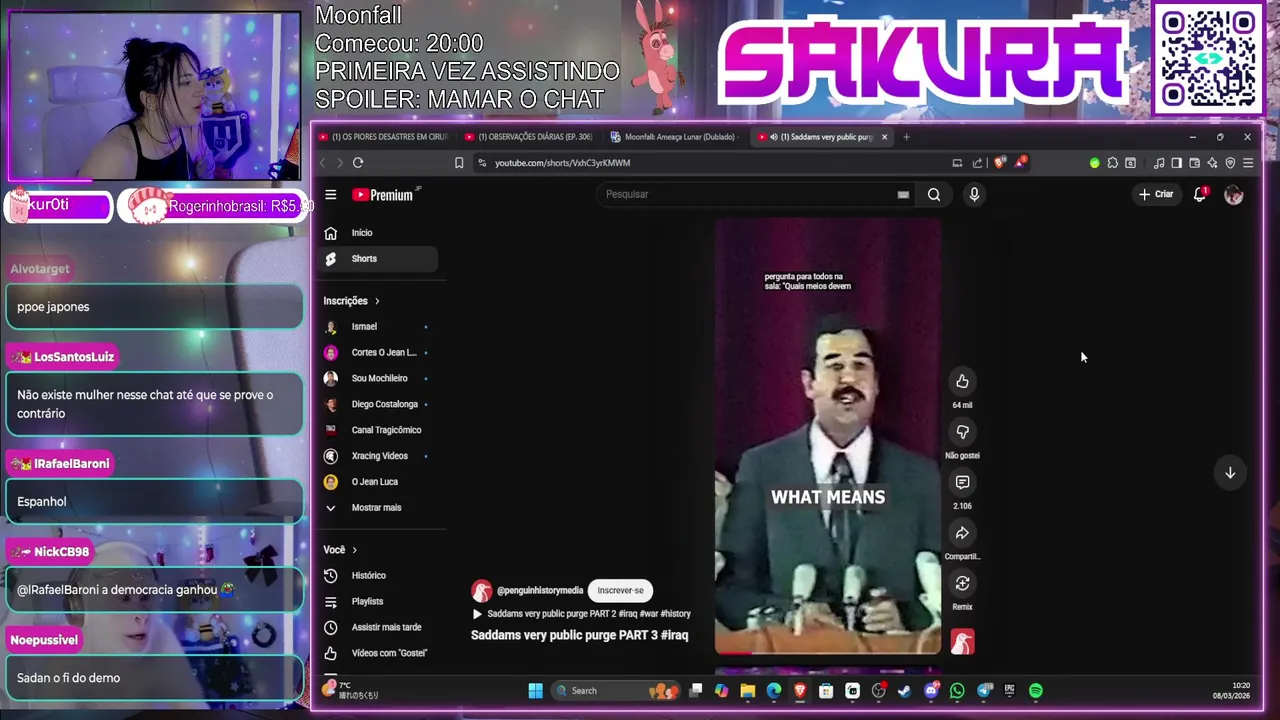
Task: Open the @penguinhistorymedia channel
Action: 540,591
